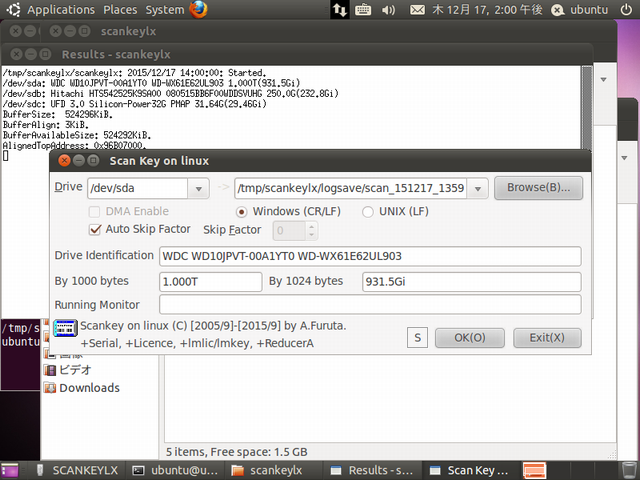Viewport: 640px width, 480px height.
Task: Open the clock date and time menu
Action: coord(487,9)
